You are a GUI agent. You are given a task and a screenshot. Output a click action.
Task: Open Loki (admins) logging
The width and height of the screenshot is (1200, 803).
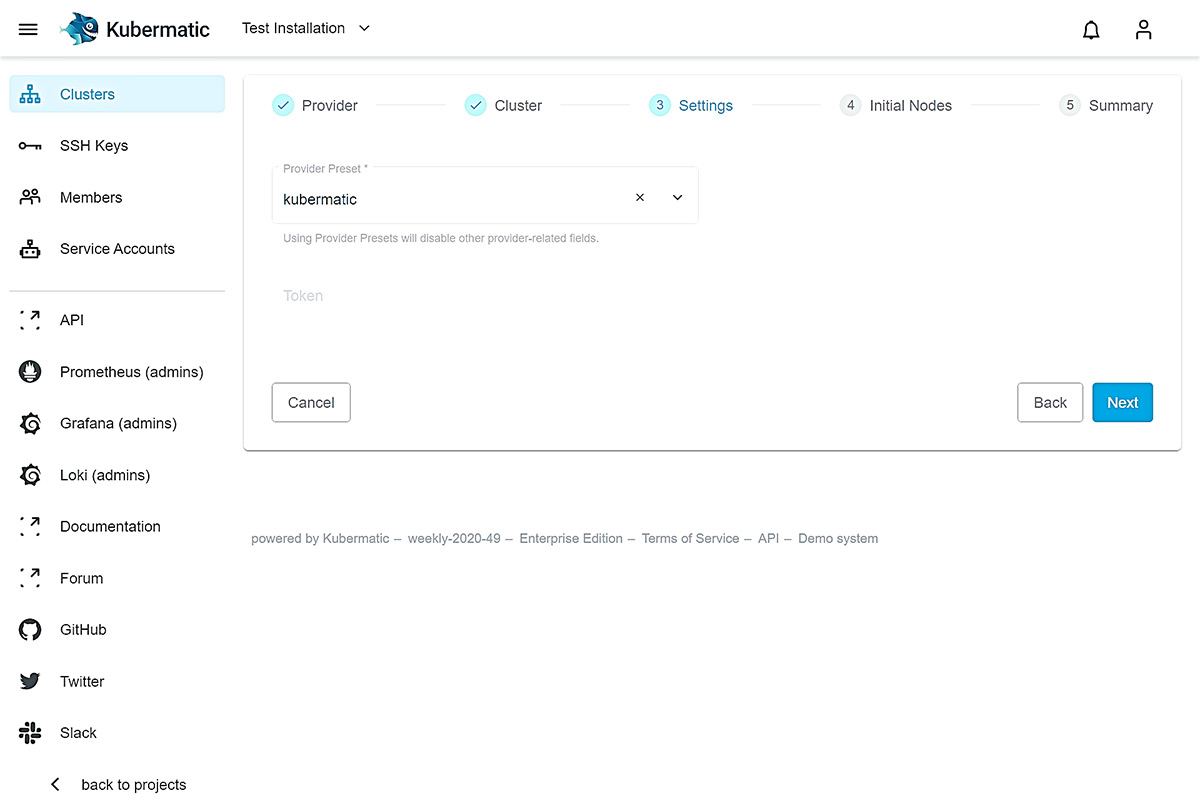click(x=30, y=475)
